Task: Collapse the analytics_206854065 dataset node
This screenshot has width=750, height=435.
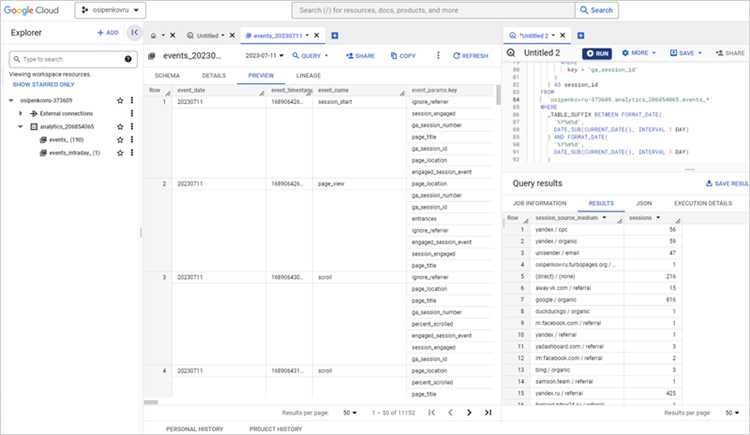Action: [20, 127]
